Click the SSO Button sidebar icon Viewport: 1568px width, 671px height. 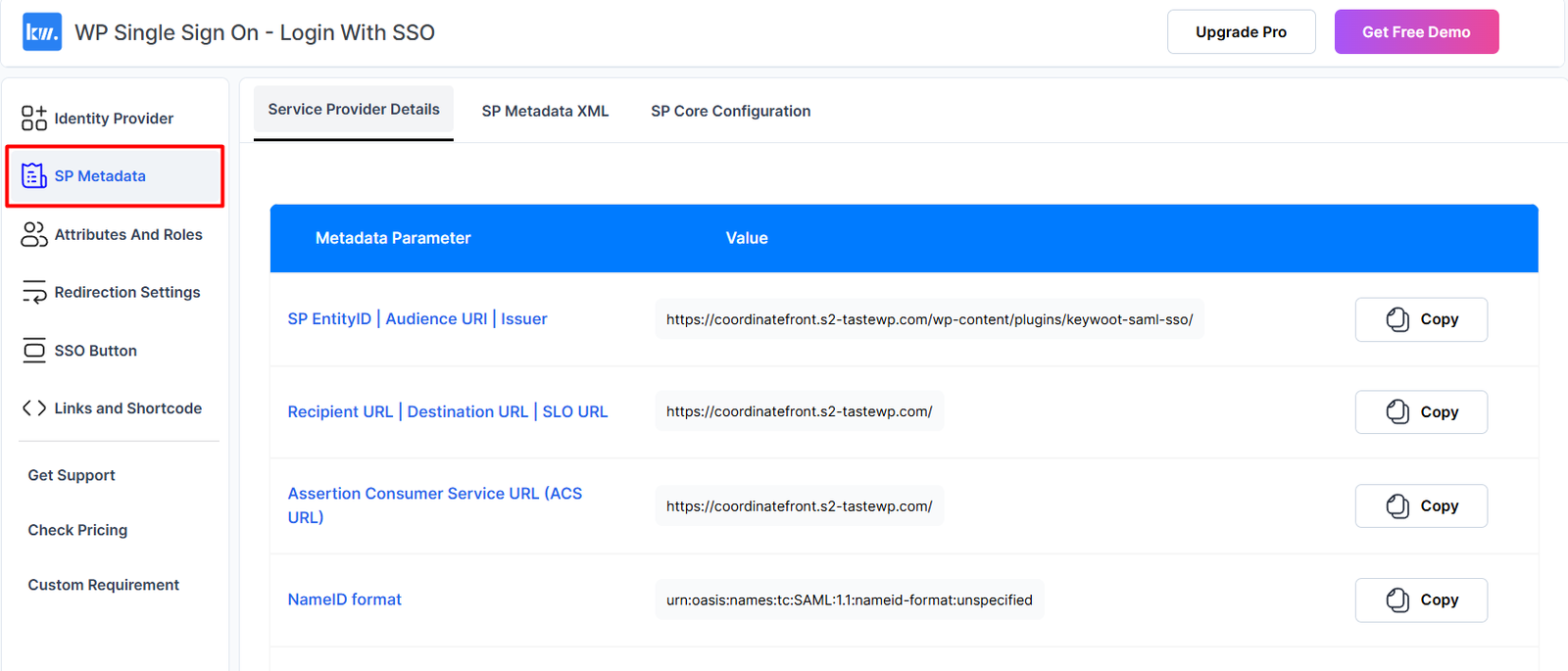[34, 351]
